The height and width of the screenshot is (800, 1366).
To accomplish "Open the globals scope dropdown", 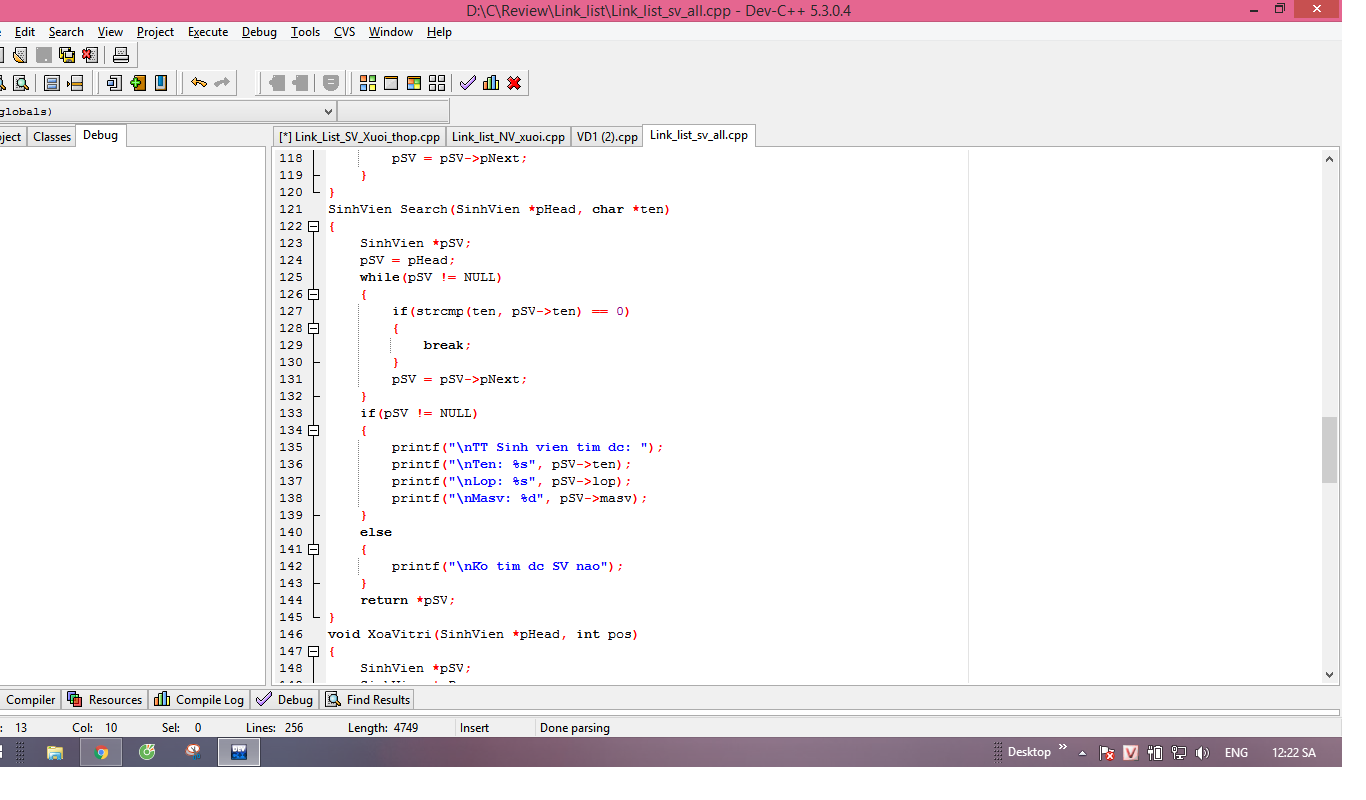I will (x=328, y=111).
